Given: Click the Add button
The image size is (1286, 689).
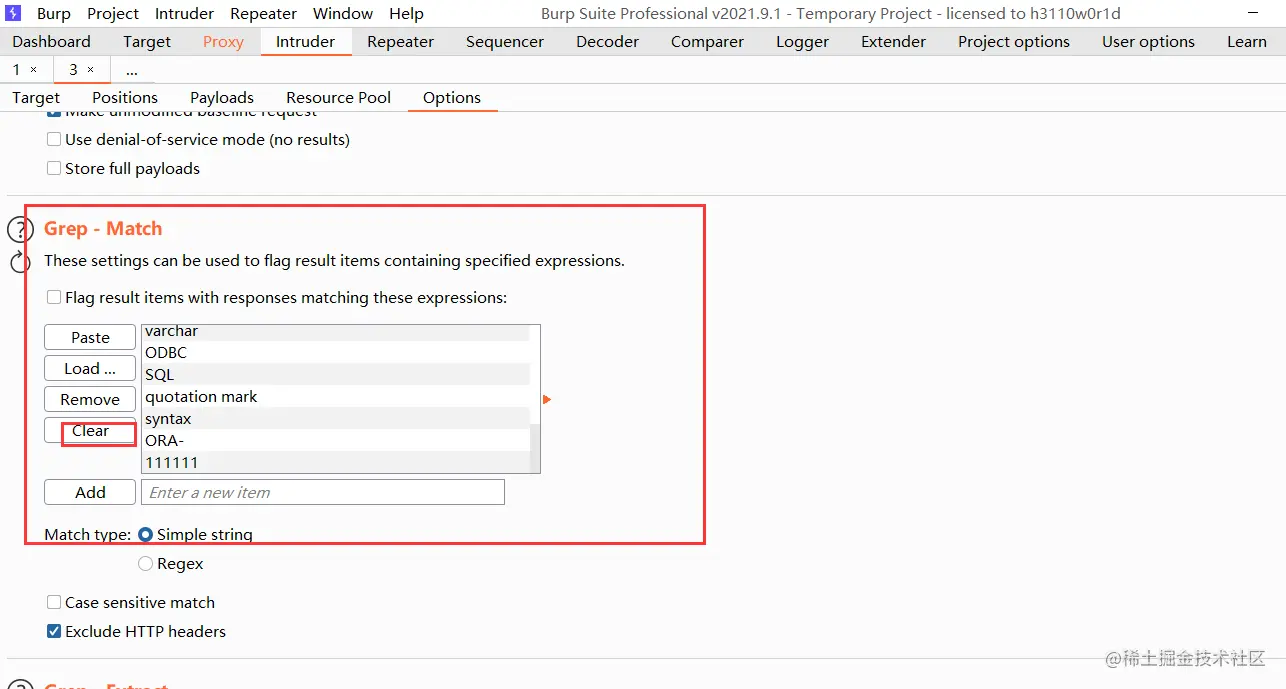Looking at the screenshot, I should click(90, 493).
